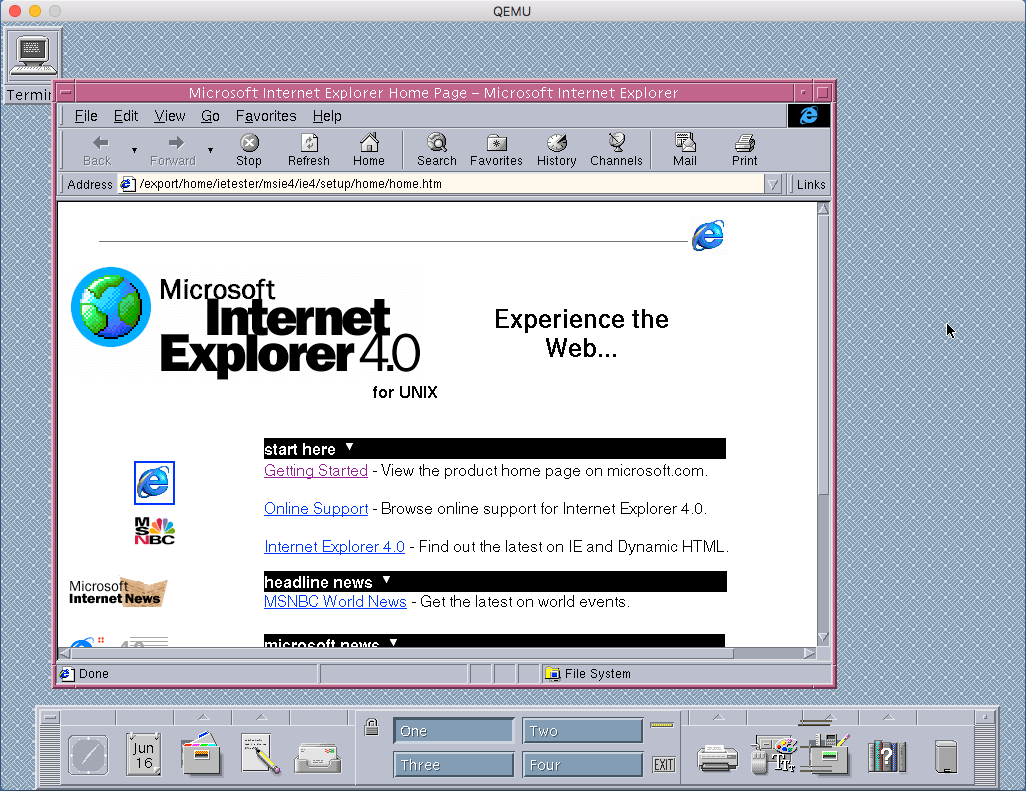The width and height of the screenshot is (1026, 791).
Task: Collapse the 'headline news' section arrow
Action: pyautogui.click(x=387, y=580)
